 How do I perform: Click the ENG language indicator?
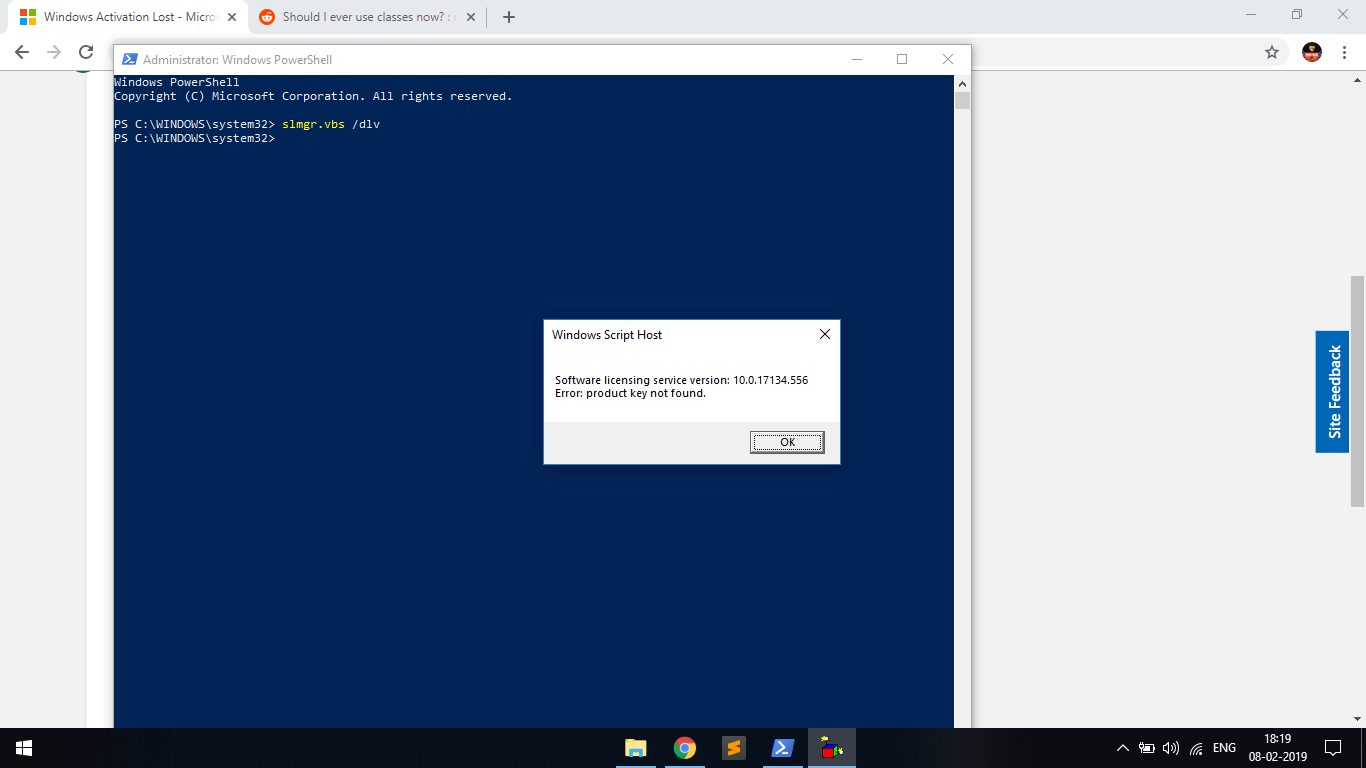point(1224,748)
